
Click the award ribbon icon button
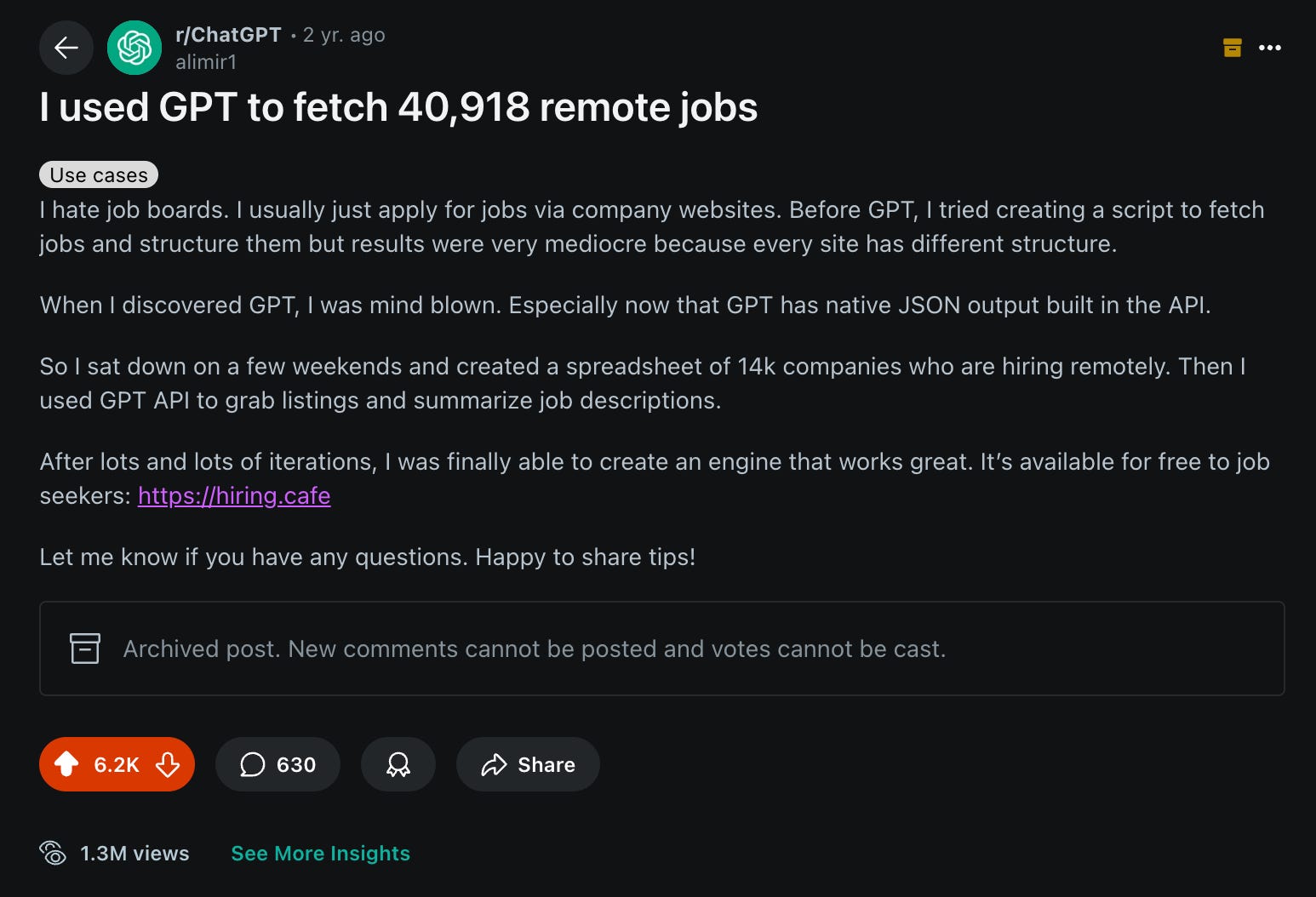tap(398, 764)
